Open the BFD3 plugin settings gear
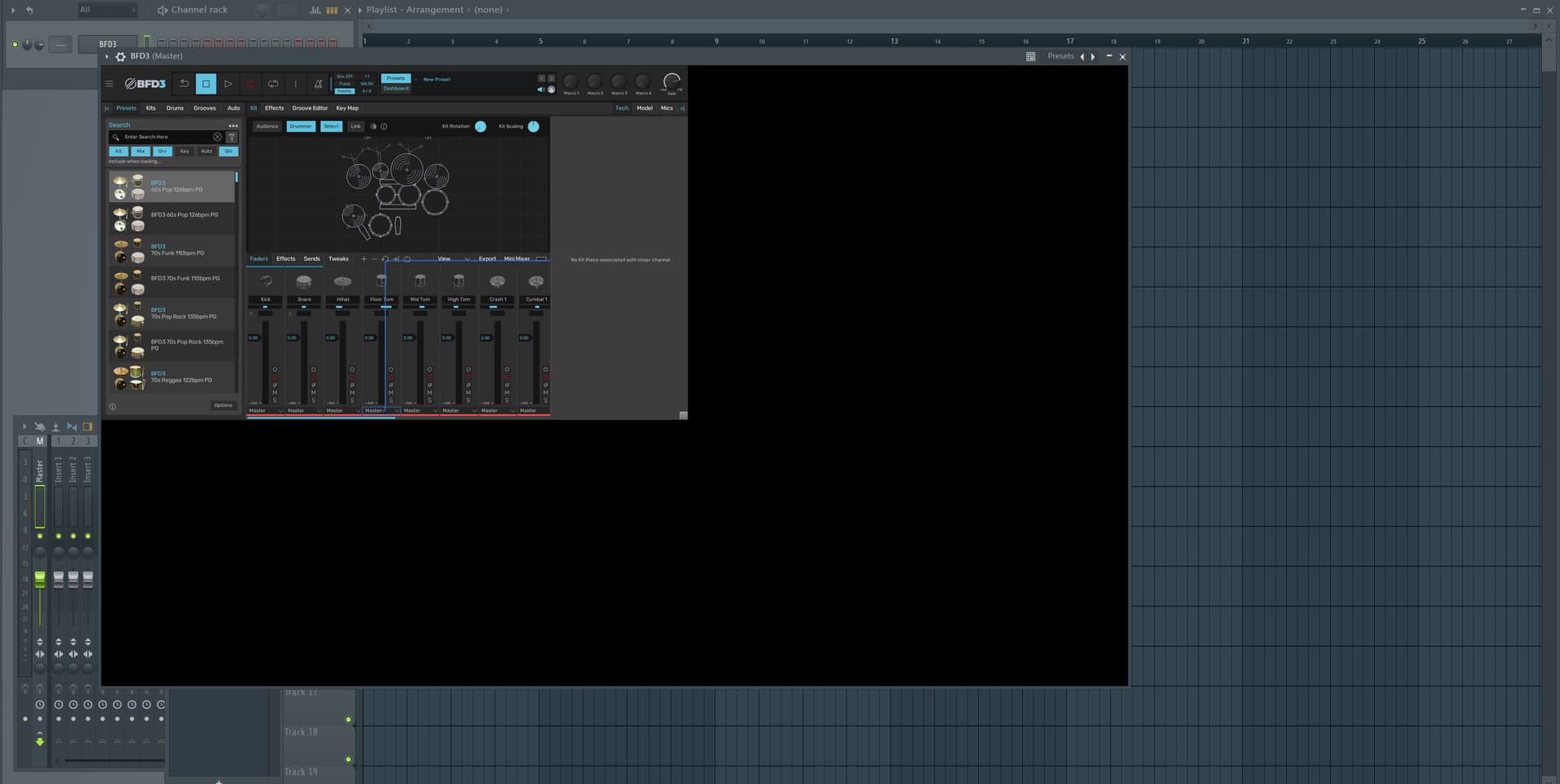 tap(120, 57)
